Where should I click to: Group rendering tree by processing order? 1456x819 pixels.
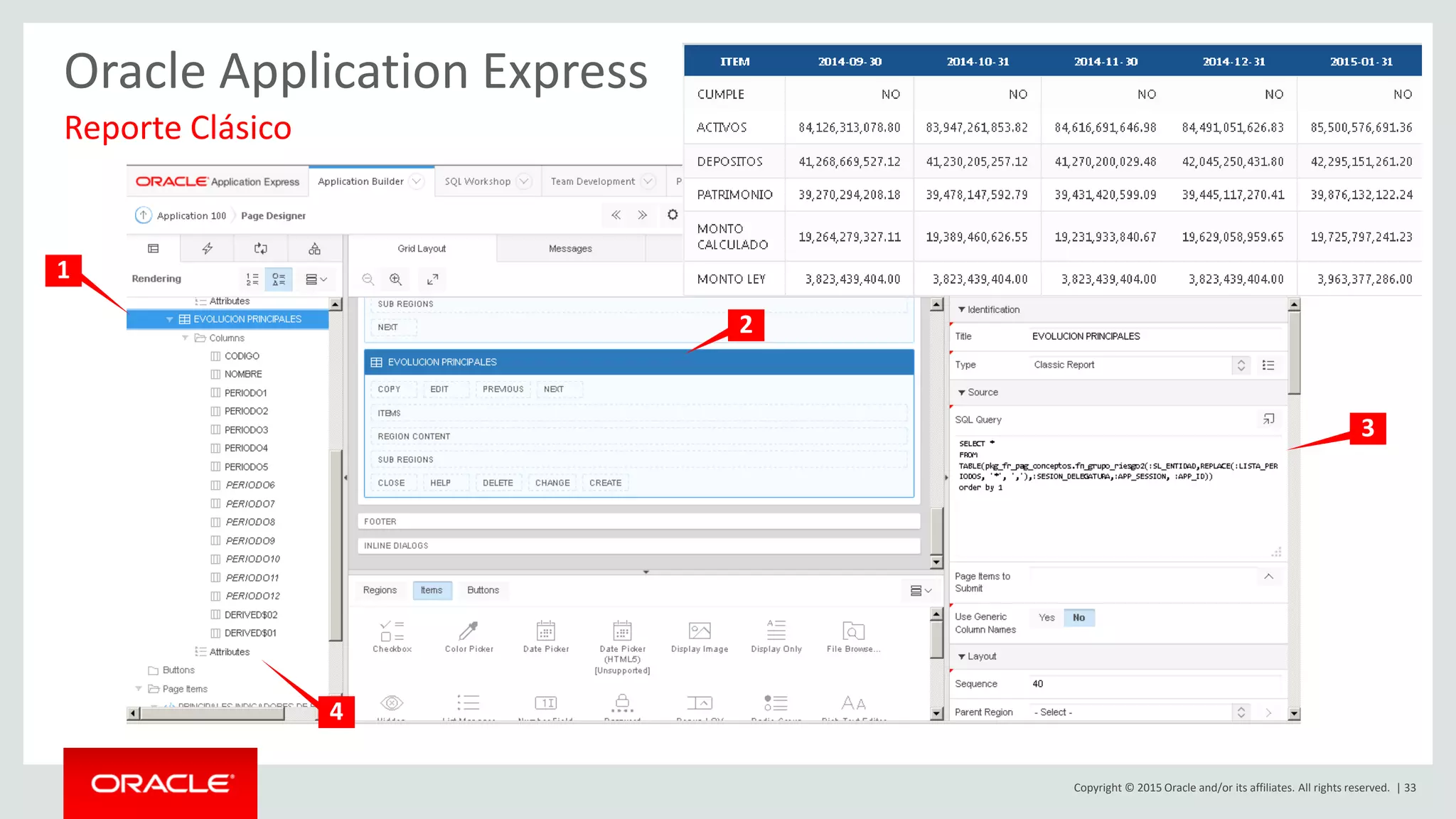pyautogui.click(x=252, y=279)
